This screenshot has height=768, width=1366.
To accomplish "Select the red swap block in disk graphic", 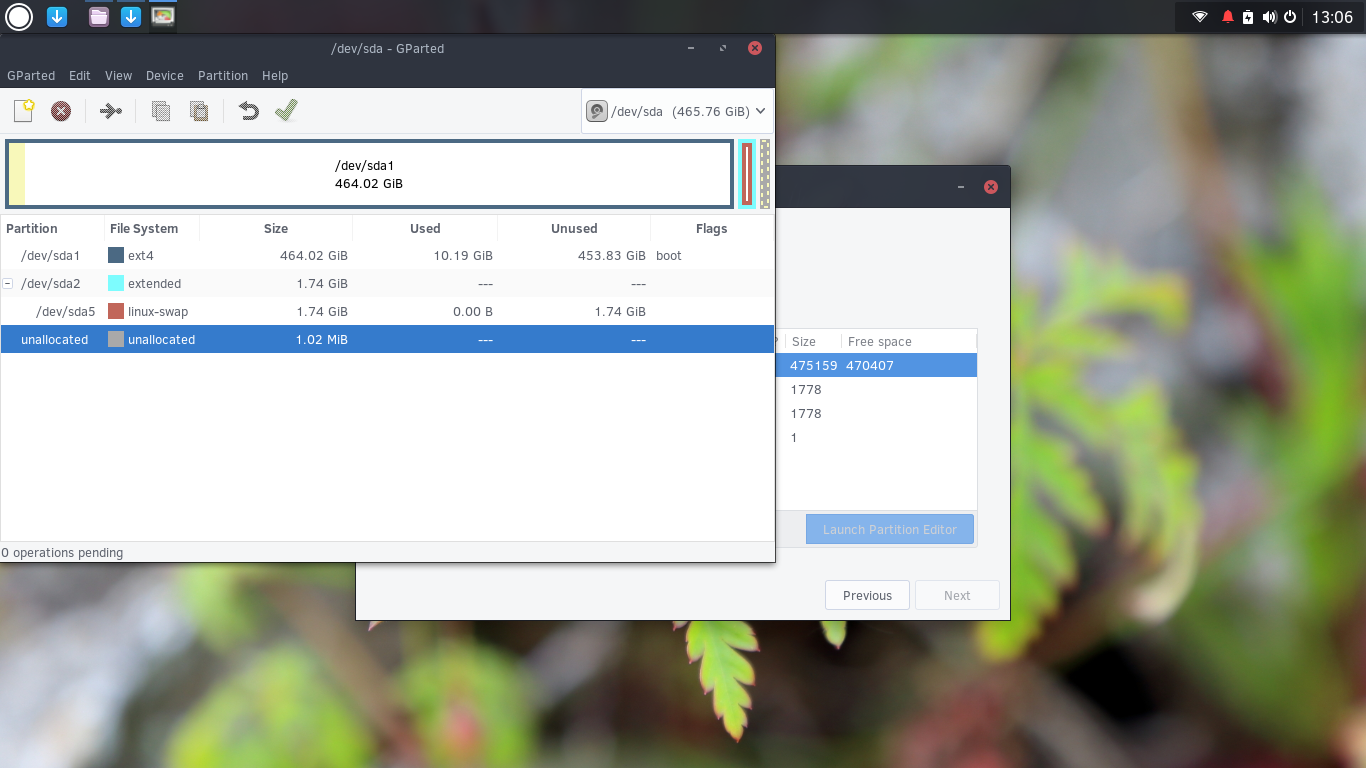I will (747, 174).
